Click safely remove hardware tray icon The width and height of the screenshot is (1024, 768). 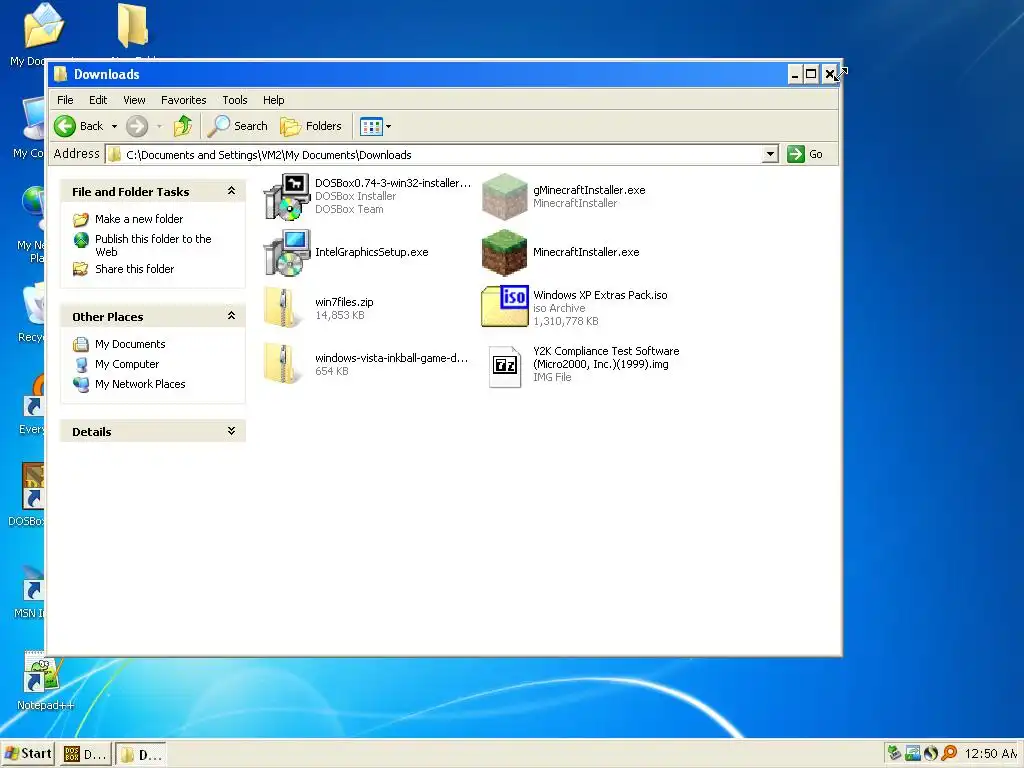pos(894,753)
